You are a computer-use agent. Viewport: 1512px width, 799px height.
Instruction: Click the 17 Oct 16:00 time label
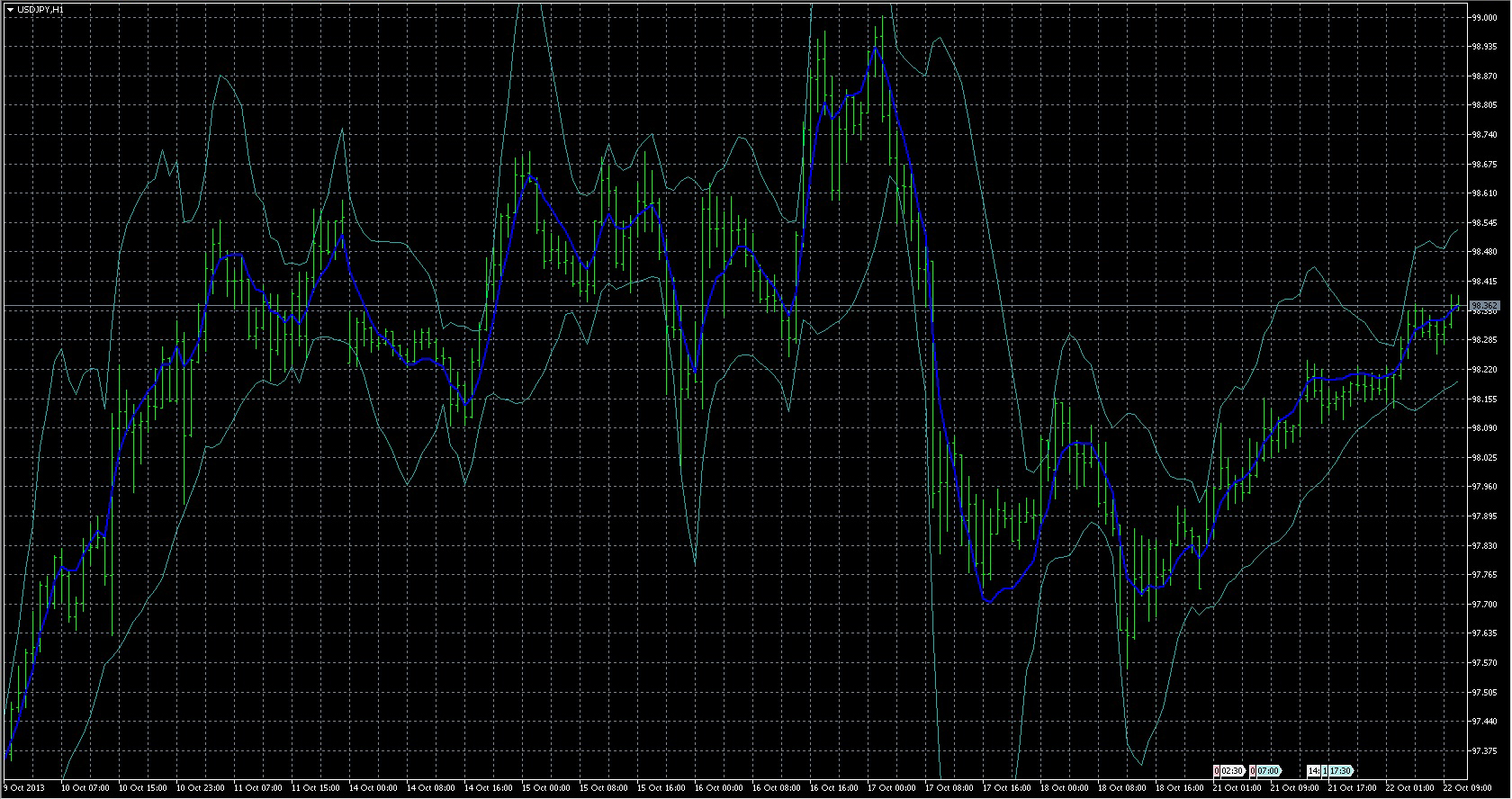click(1007, 788)
